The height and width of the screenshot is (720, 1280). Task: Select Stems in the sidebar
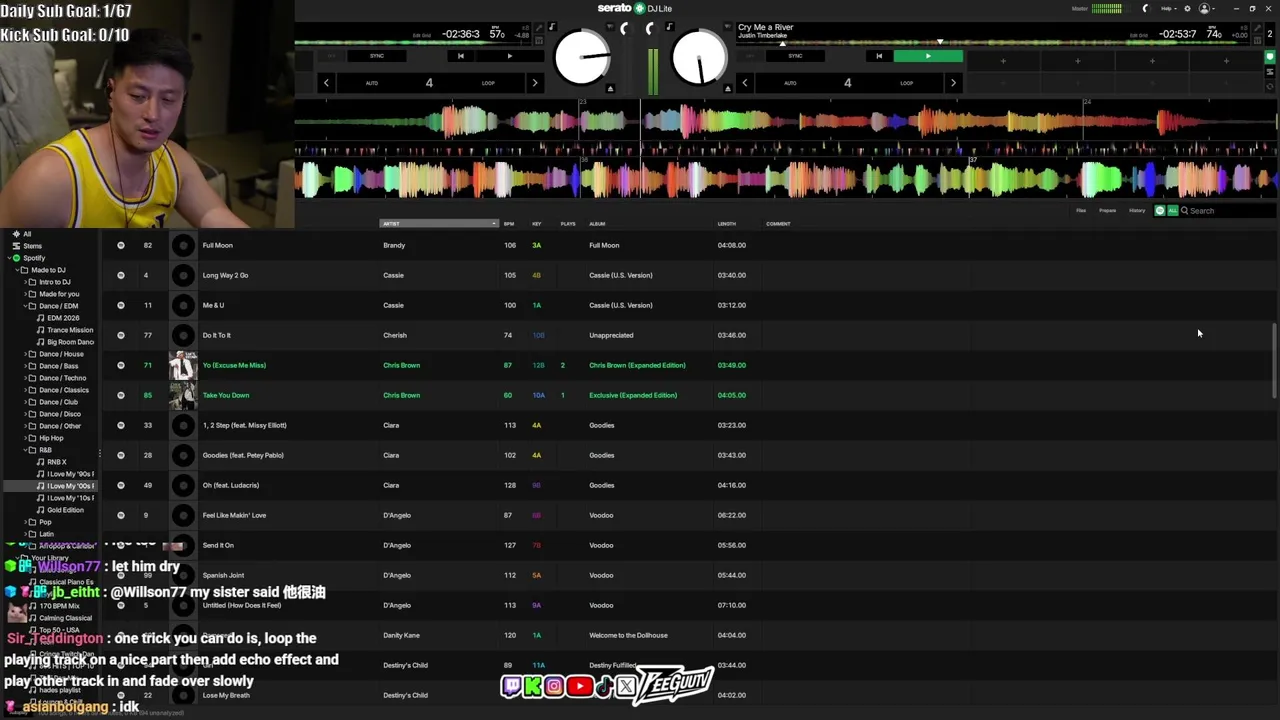[32, 246]
